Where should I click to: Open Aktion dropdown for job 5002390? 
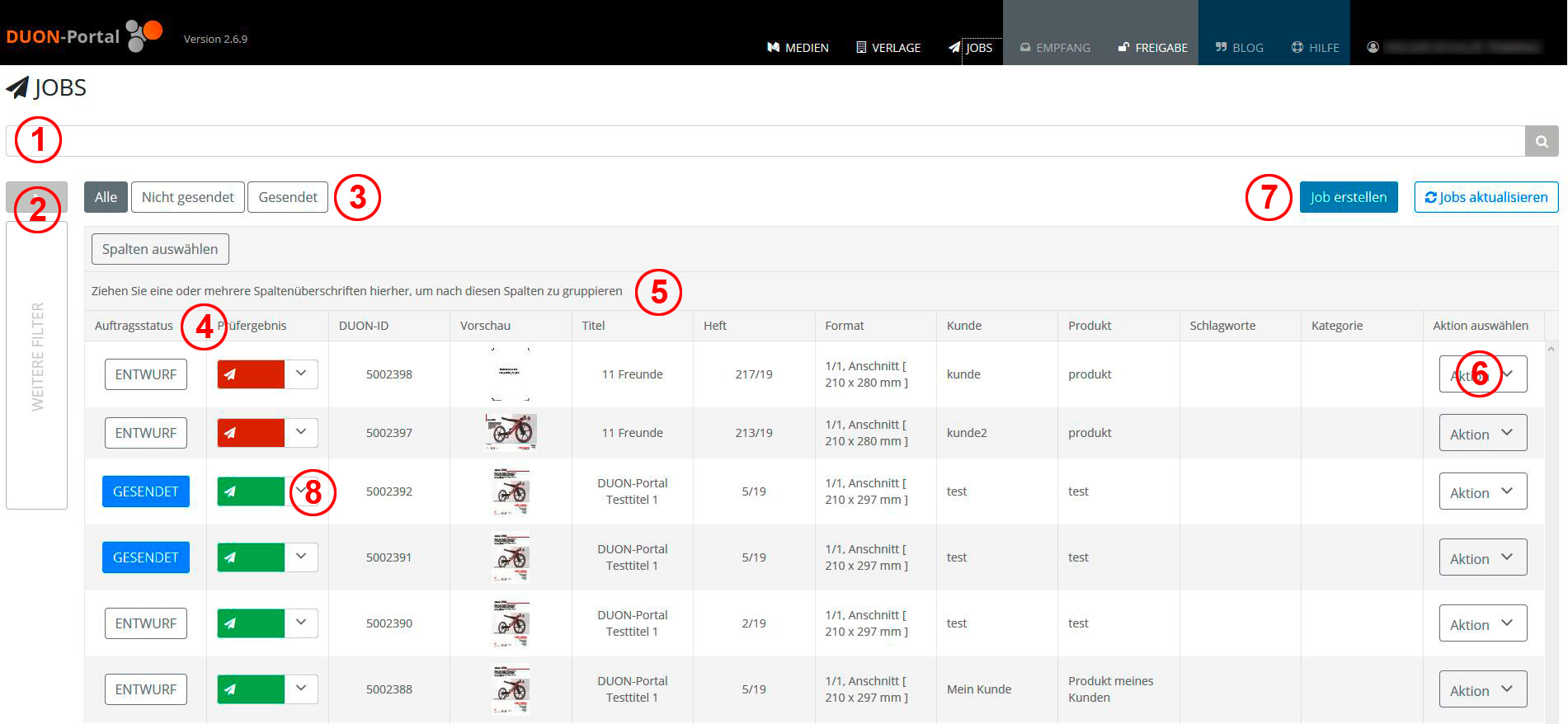[1483, 623]
